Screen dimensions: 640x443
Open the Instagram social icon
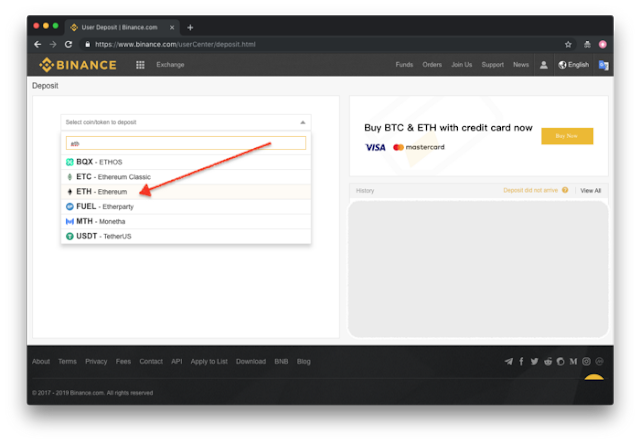point(586,361)
